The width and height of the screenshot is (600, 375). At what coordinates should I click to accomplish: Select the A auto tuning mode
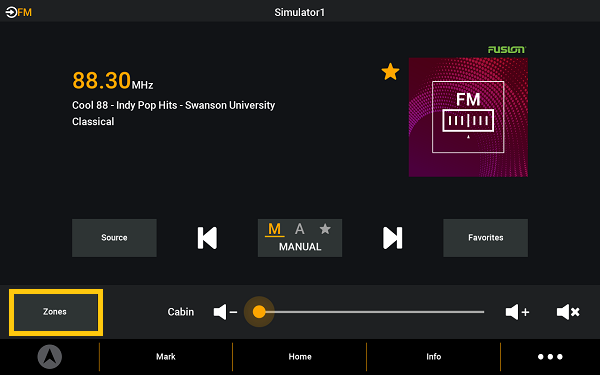300,229
